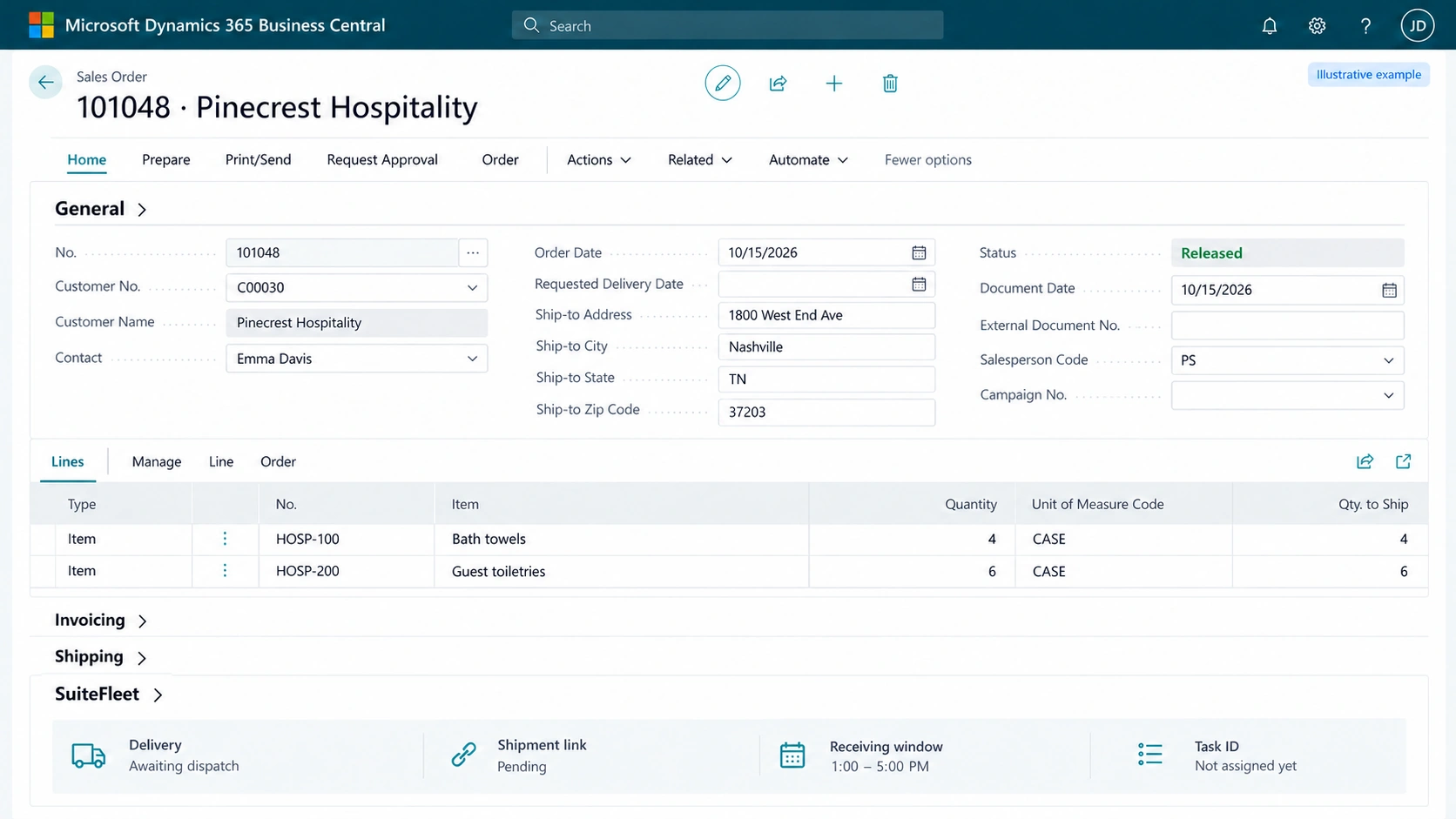1456x819 pixels.
Task: Open the settings gear
Action: coord(1318,26)
